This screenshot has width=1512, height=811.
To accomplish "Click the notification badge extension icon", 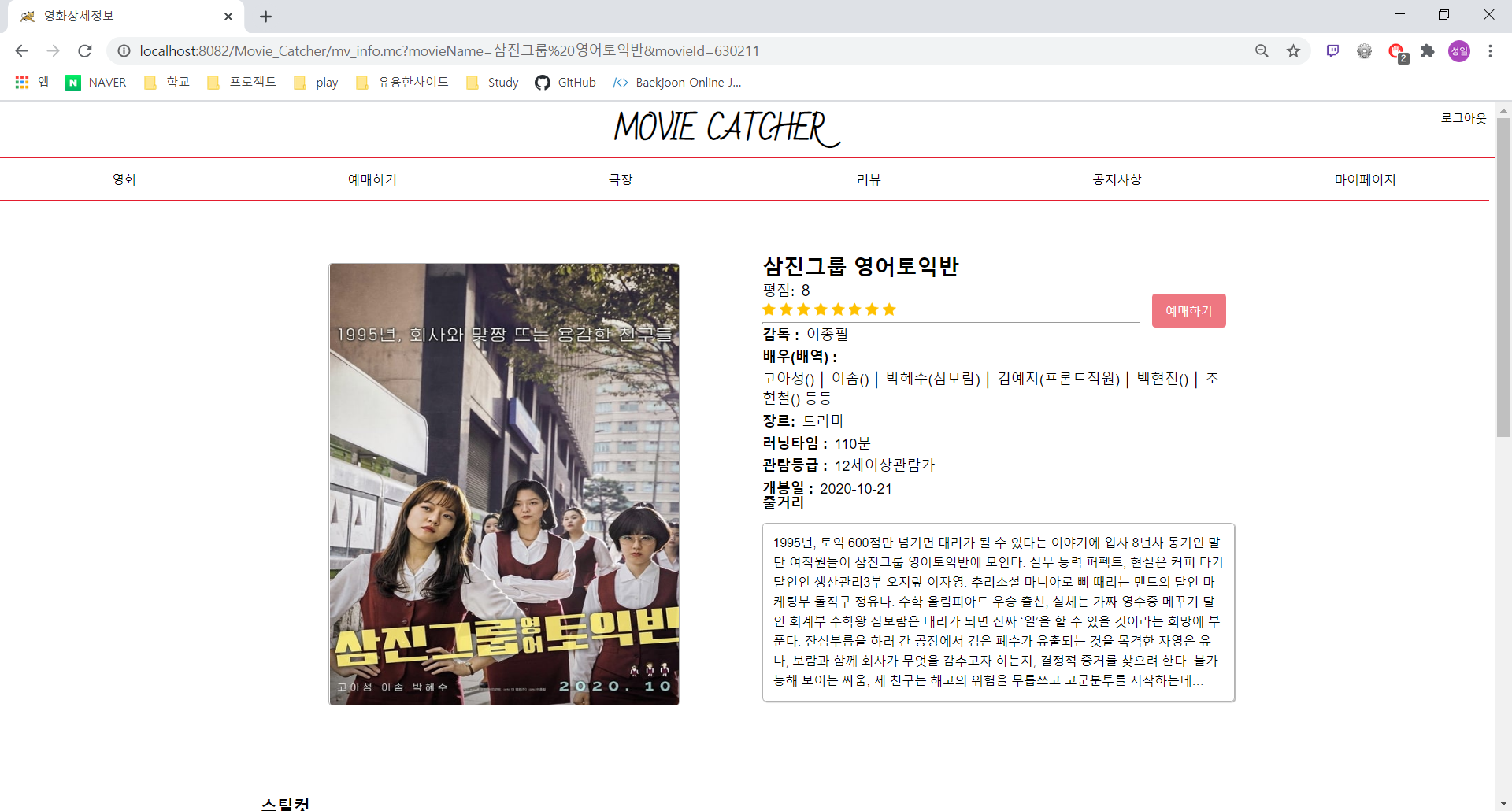I will pos(1397,50).
